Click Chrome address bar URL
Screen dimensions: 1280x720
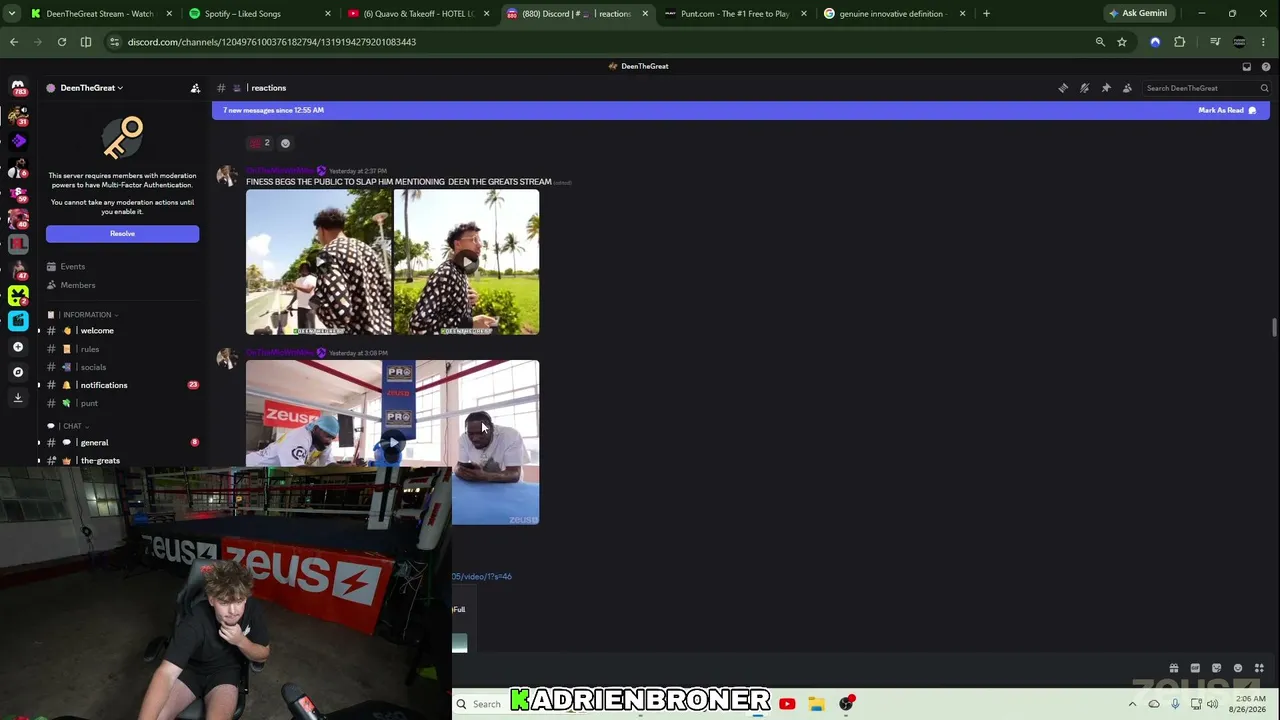click(x=272, y=42)
